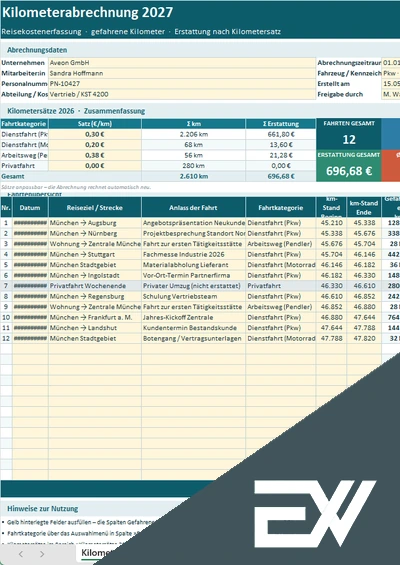Select the Mitarbeiter:in field Sandra Hoffmann
Viewport: 400px width, 565px height.
(x=182, y=73)
